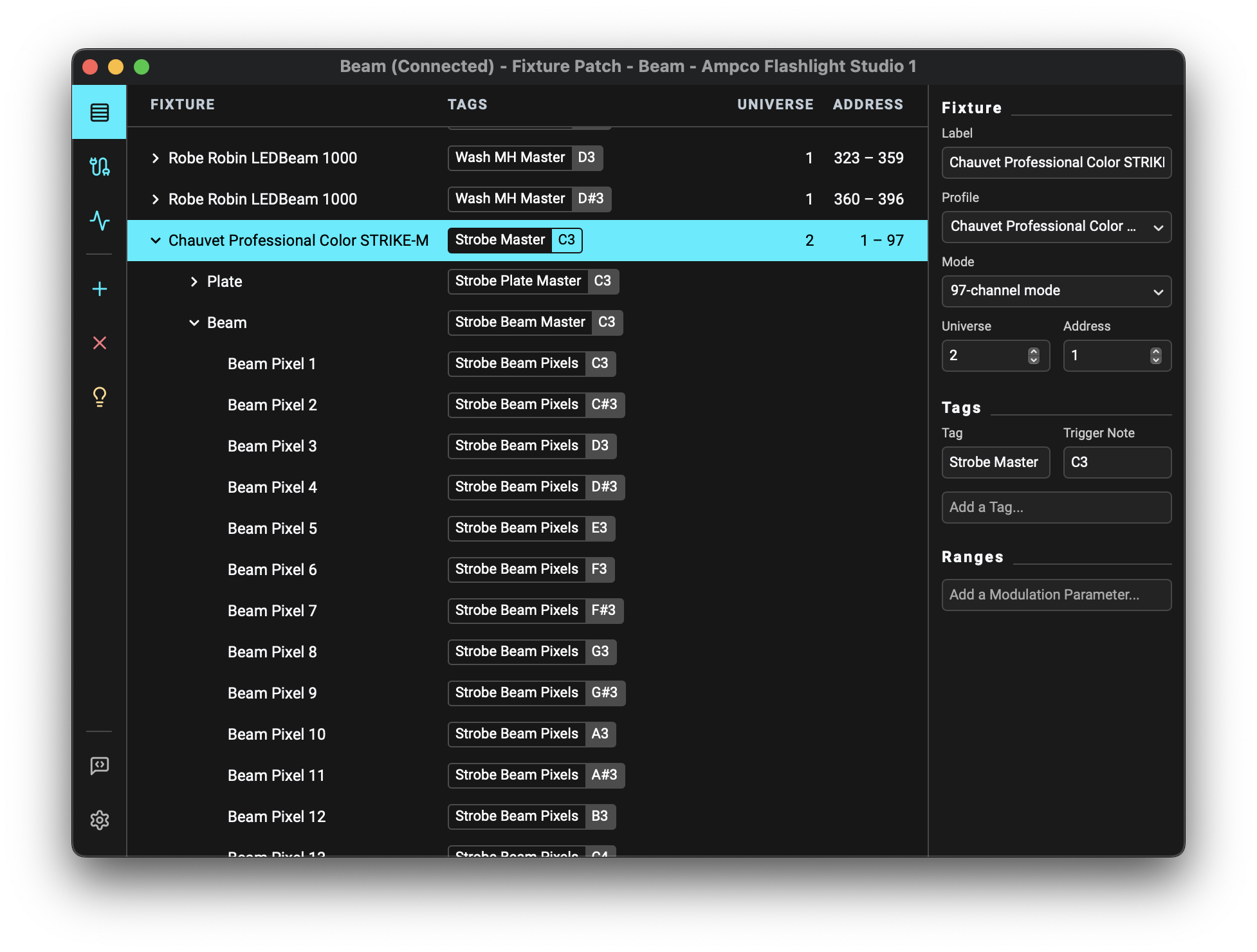Open the settings gear icon
1257x952 pixels.
(100, 820)
